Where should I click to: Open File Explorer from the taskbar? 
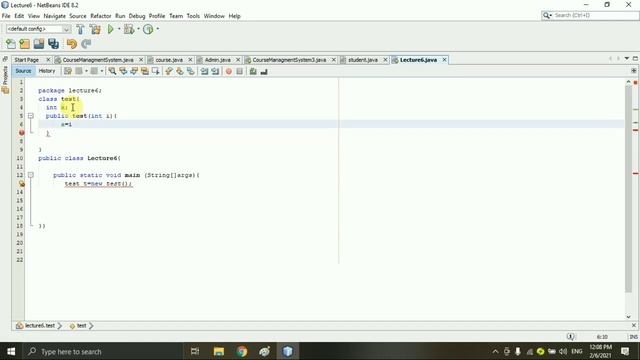(x=219, y=351)
